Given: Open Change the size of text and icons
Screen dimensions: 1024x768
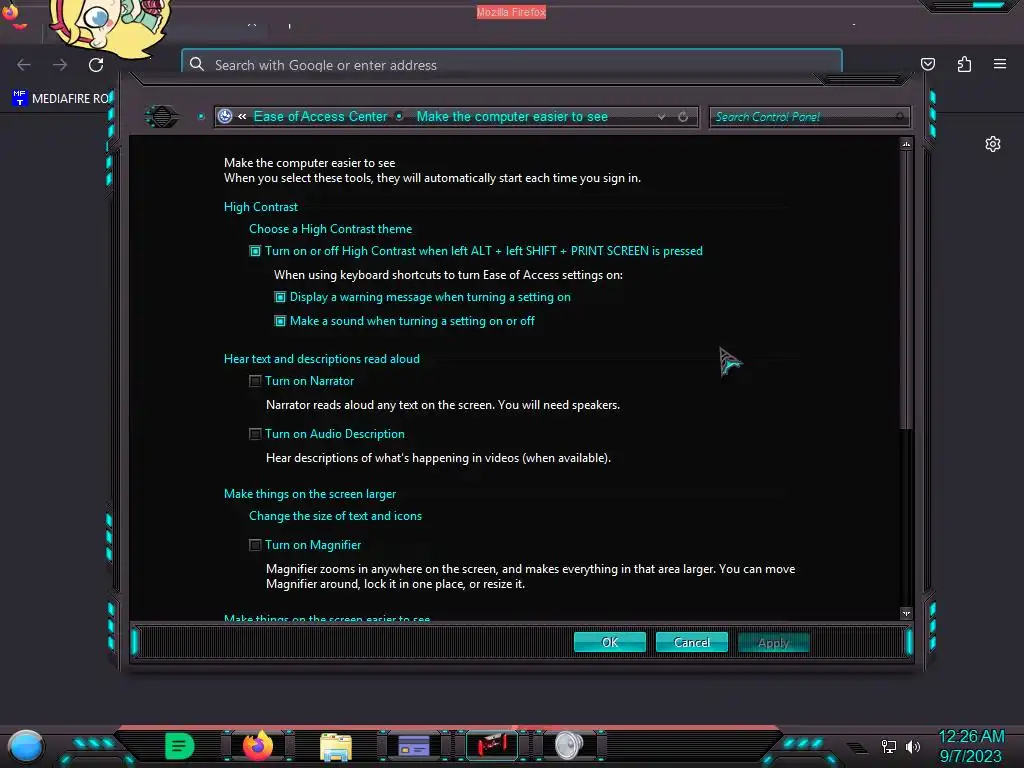Looking at the screenshot, I should coord(335,516).
